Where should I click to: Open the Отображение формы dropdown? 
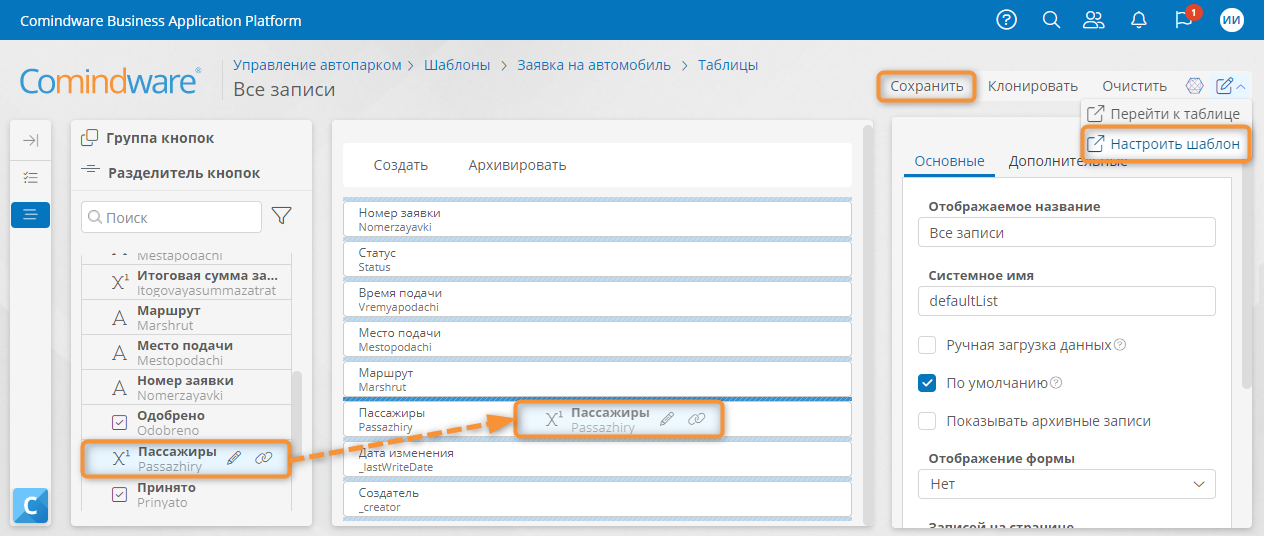(x=1066, y=484)
